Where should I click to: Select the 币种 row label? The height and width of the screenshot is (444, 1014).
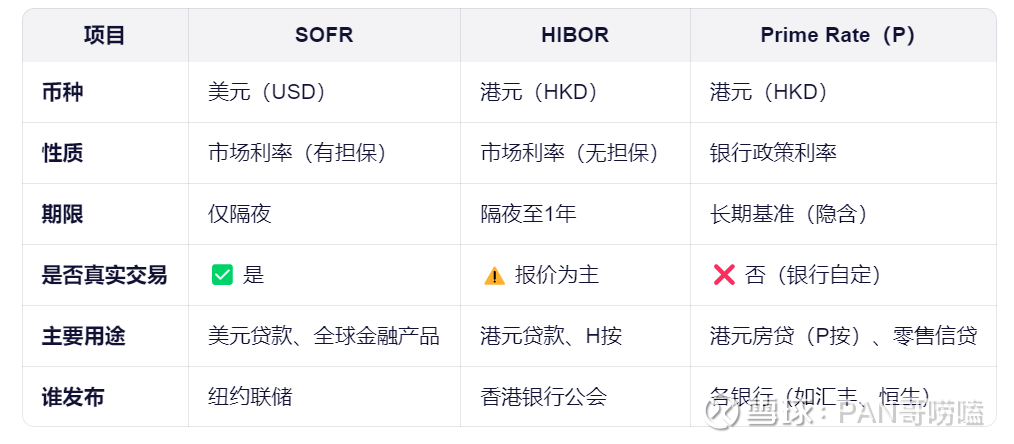coord(63,93)
